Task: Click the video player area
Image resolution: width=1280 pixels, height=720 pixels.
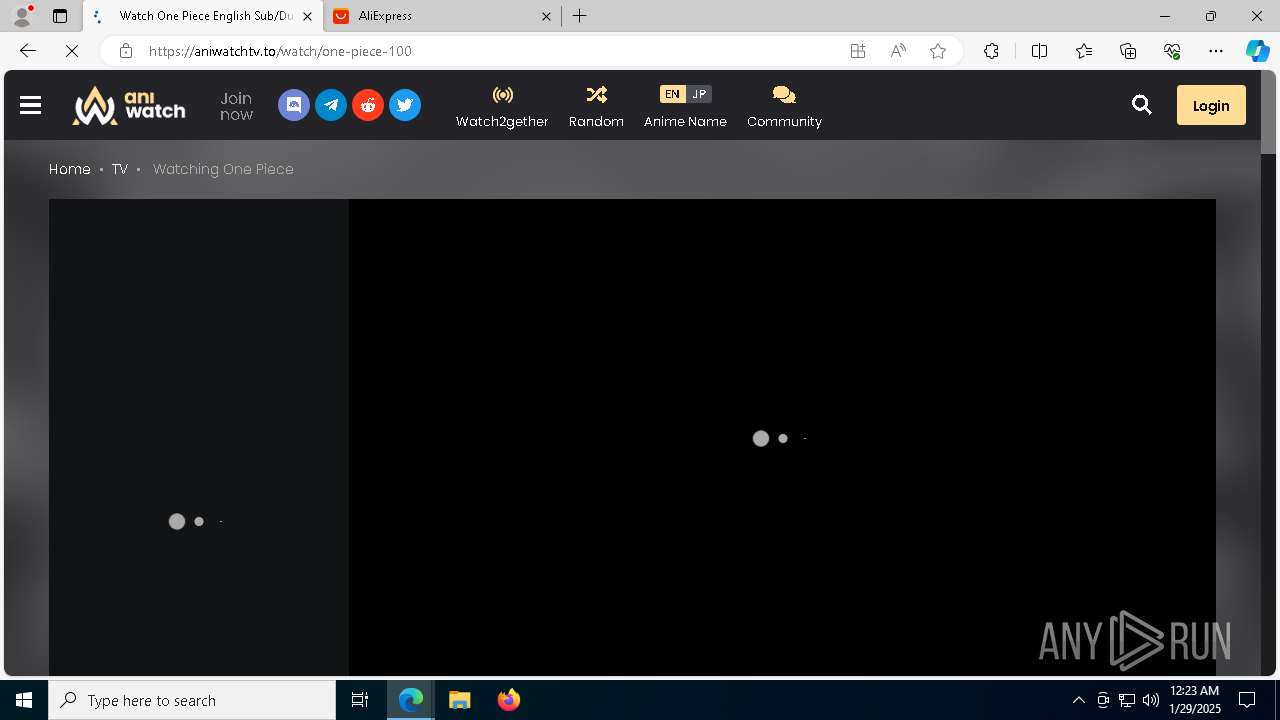Action: tap(782, 437)
